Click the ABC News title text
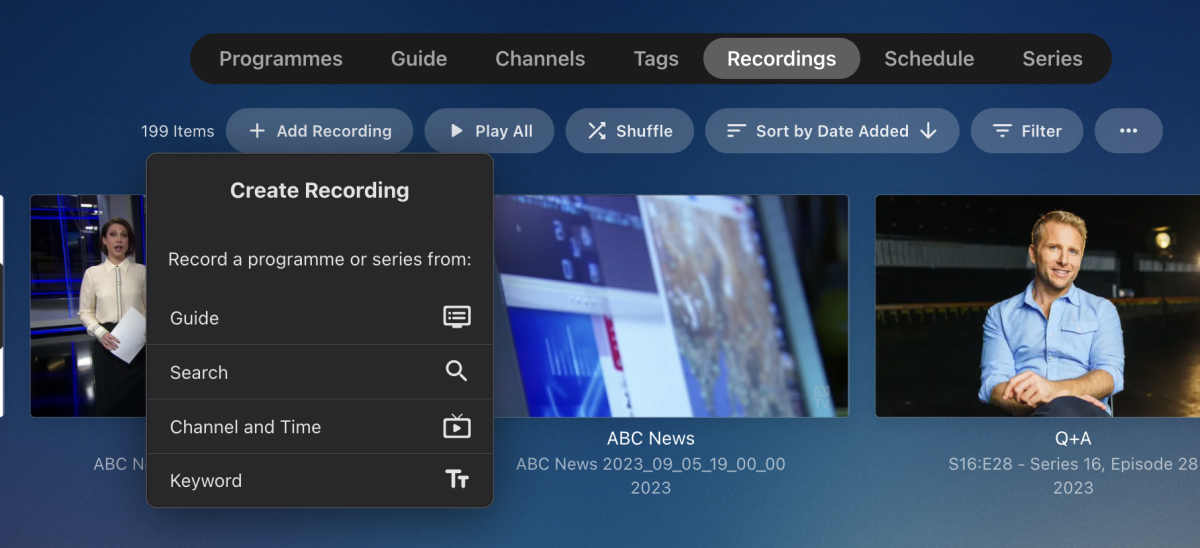The image size is (1200, 548). [651, 439]
